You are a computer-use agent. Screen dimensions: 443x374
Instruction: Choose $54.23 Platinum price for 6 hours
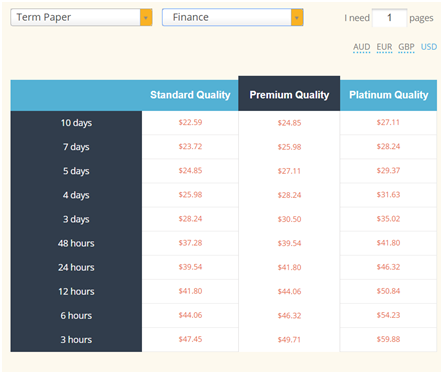click(388, 315)
